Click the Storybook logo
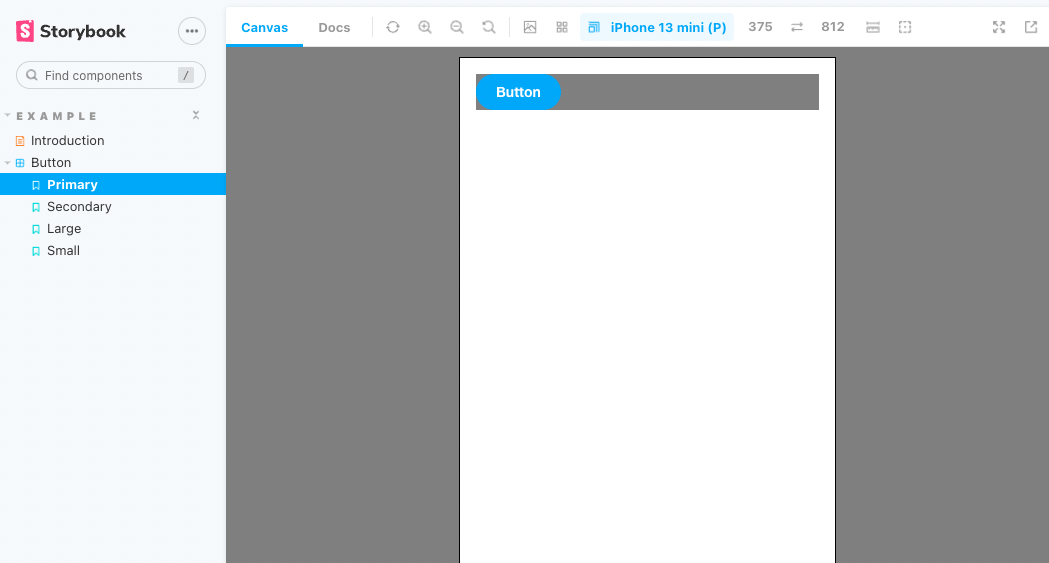1049x563 pixels. [x=70, y=31]
